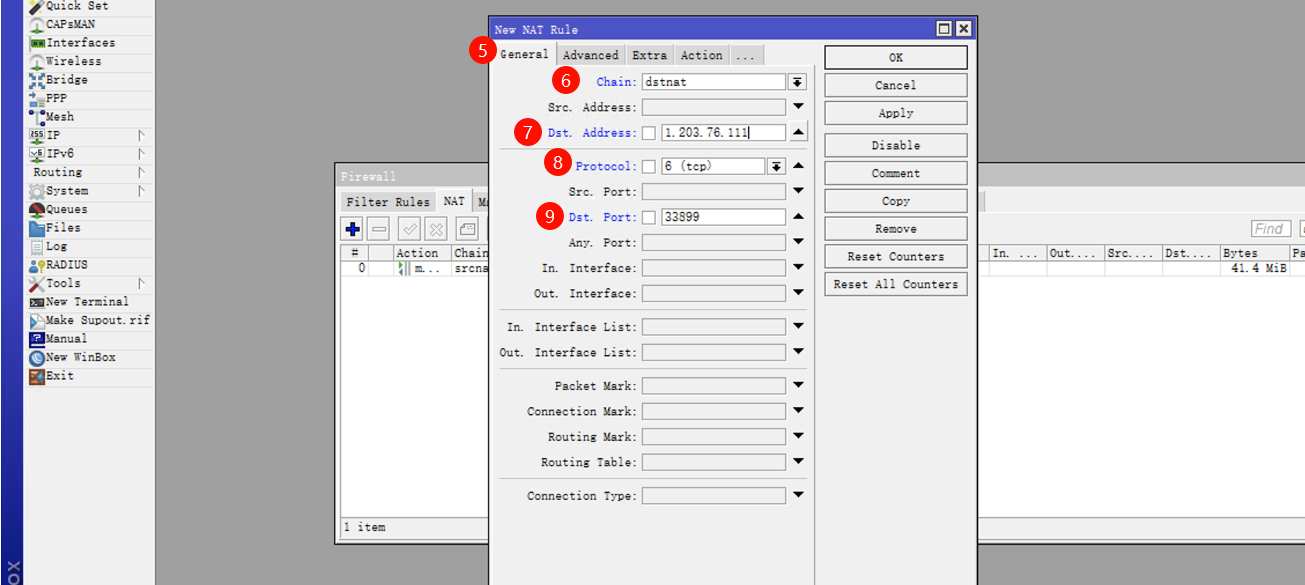Switch to the Advanced tab

click(590, 55)
